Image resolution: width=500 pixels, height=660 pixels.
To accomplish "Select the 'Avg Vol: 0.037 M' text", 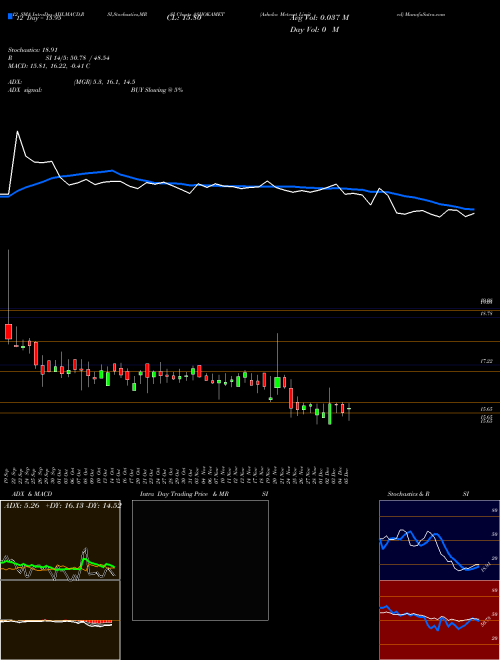I will click(319, 18).
